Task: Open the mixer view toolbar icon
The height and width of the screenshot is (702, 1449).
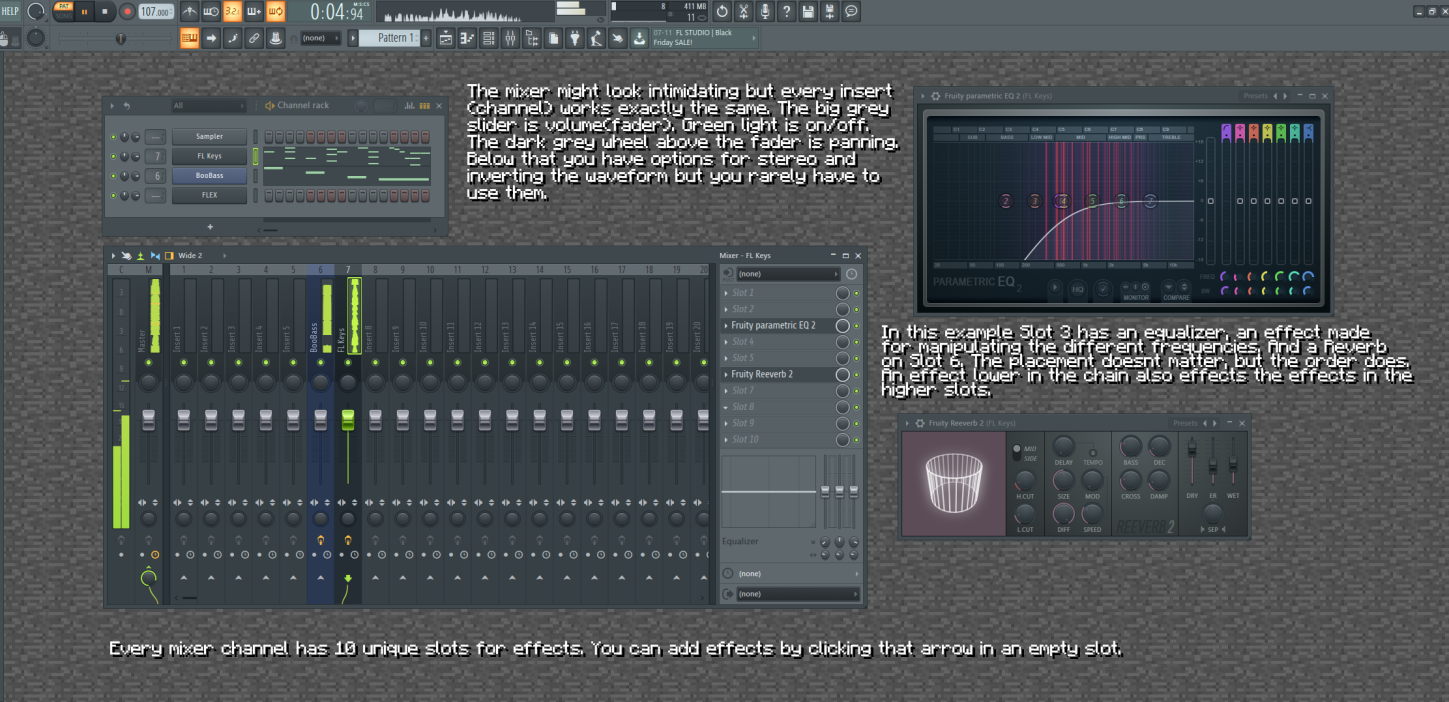Action: (509, 38)
